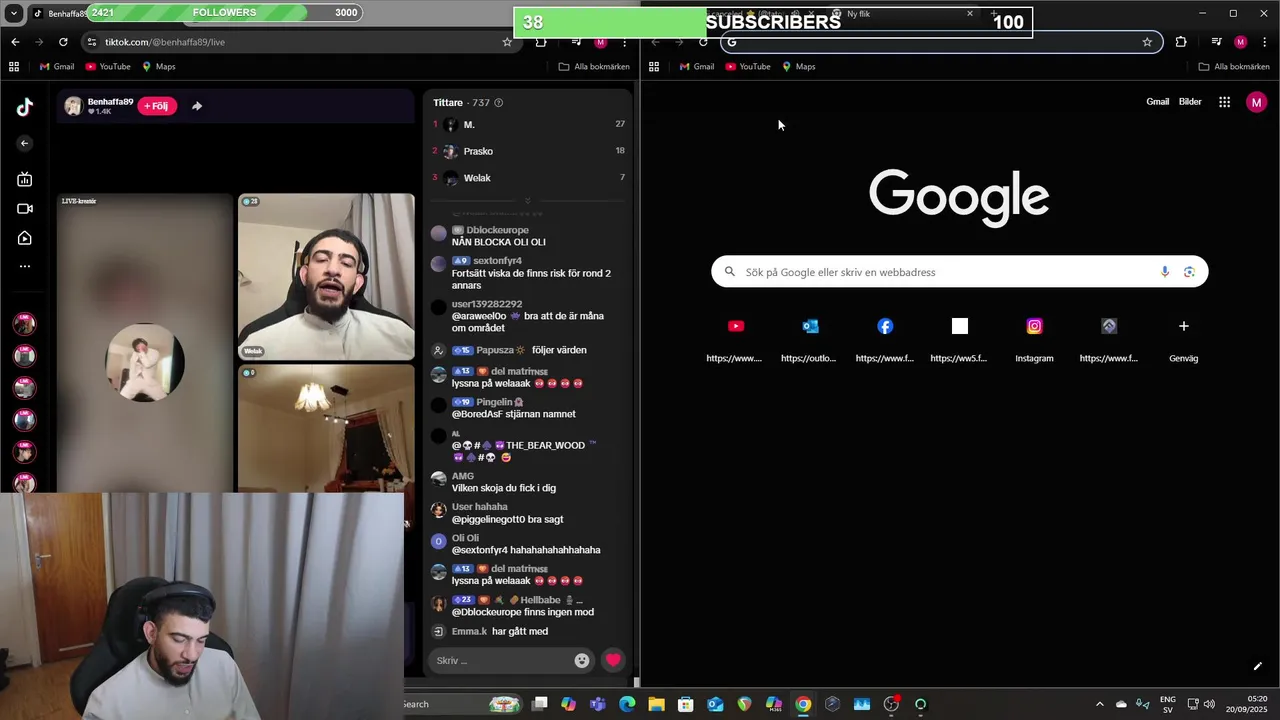Open Gmail bookmark in the TikTok window

point(57,67)
